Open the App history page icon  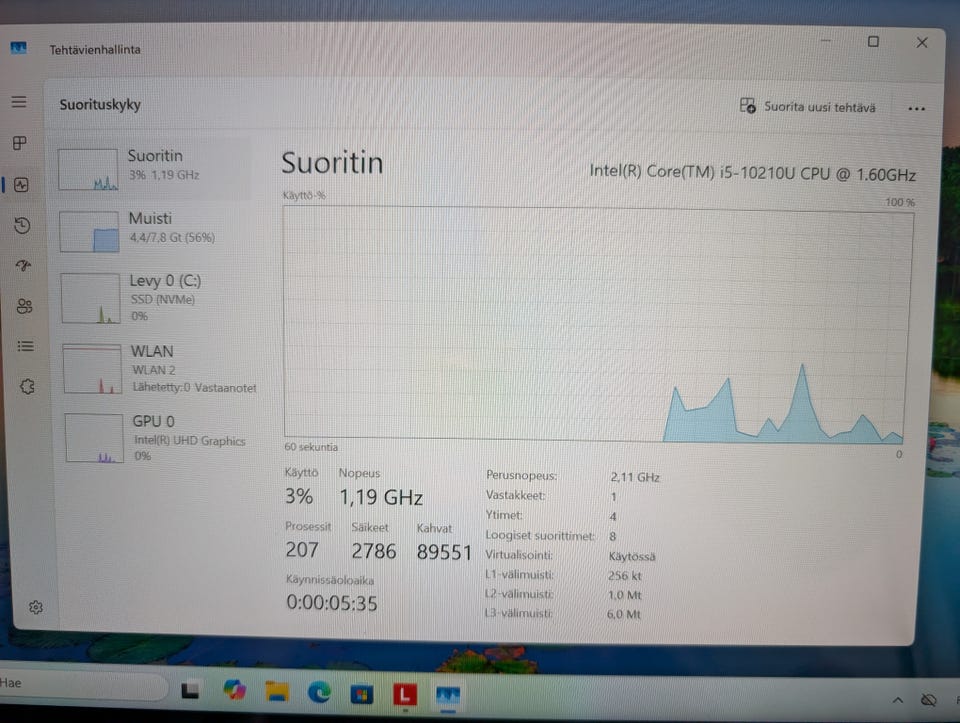click(x=22, y=225)
